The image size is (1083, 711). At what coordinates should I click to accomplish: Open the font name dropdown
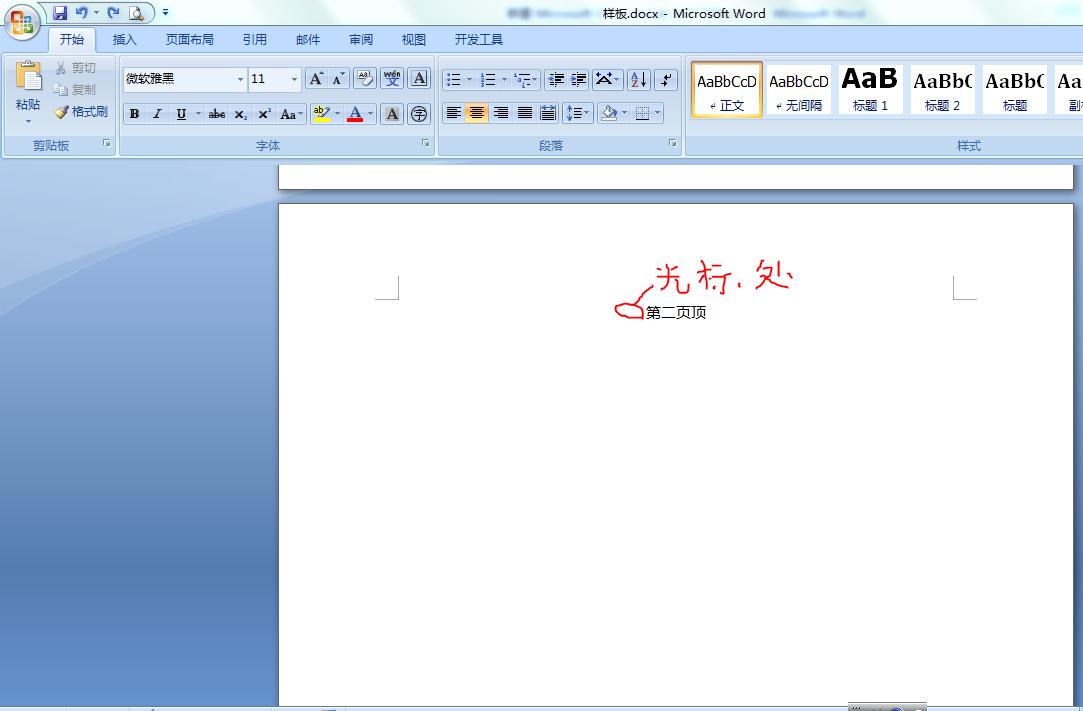[x=240, y=79]
